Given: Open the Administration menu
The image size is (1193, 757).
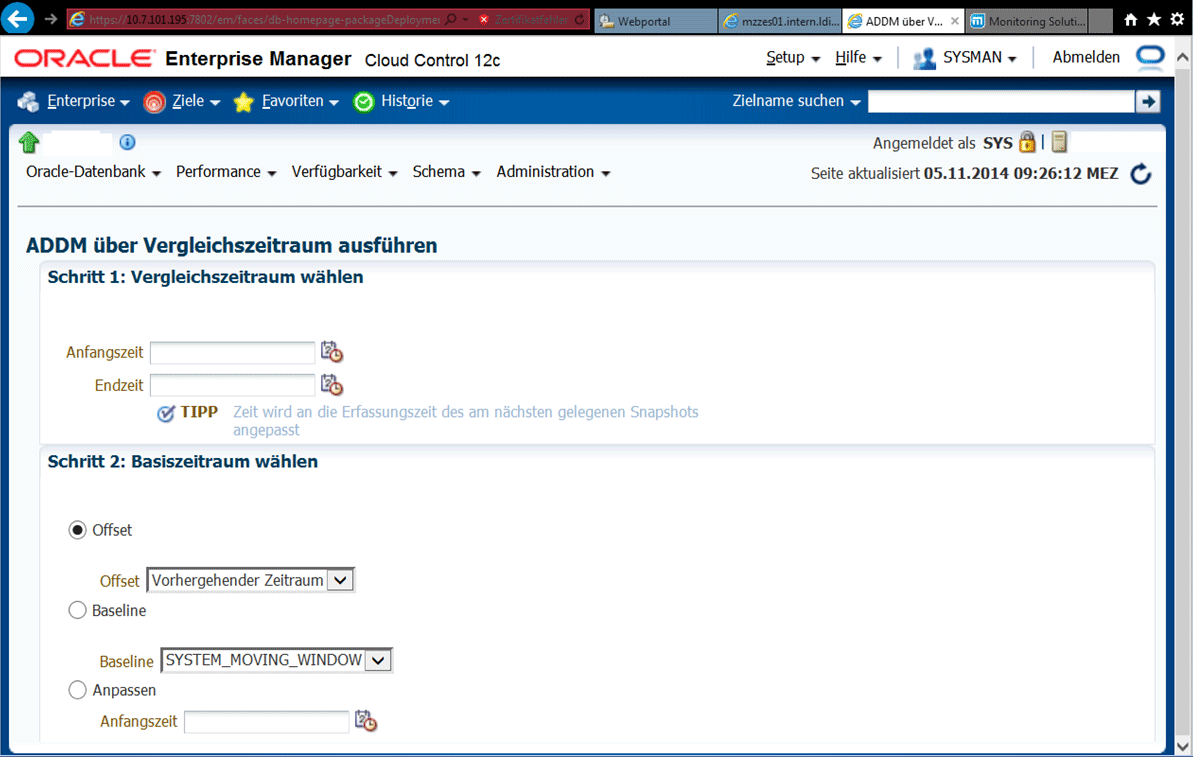Looking at the screenshot, I should [x=552, y=172].
